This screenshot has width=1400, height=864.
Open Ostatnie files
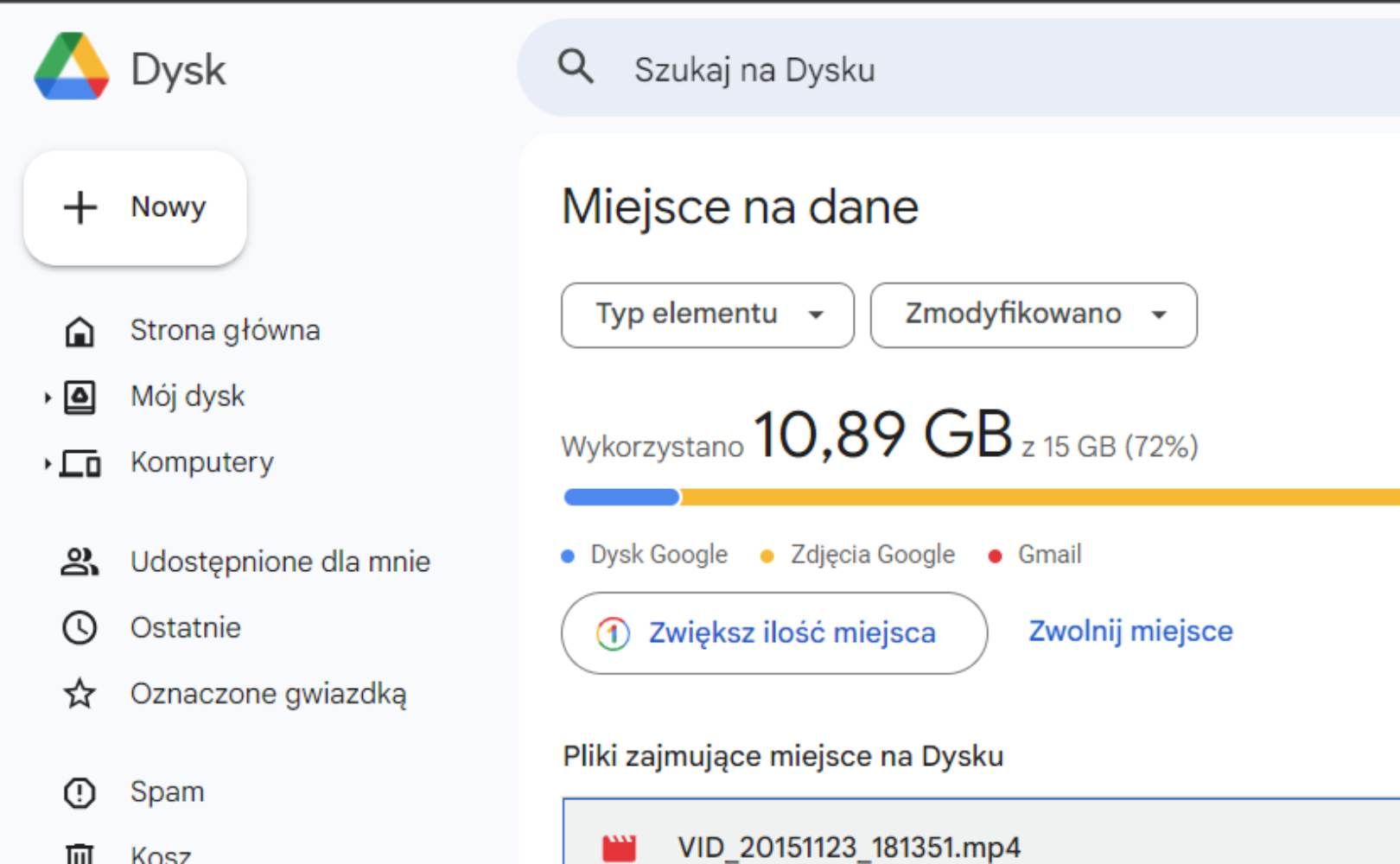pyautogui.click(x=186, y=627)
